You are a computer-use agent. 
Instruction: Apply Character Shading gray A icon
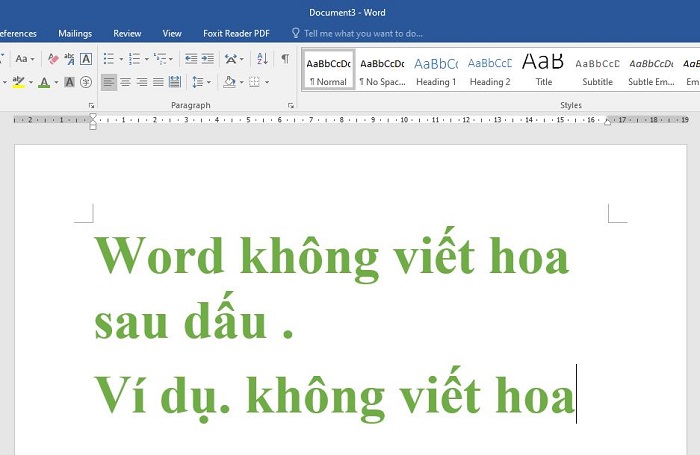point(69,82)
